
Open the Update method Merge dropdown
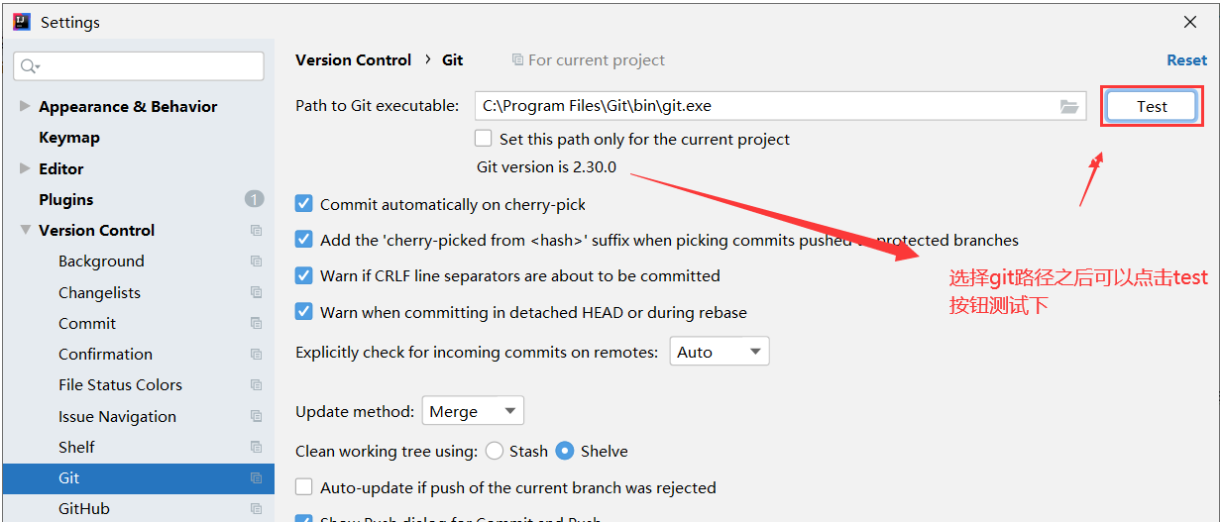472,411
